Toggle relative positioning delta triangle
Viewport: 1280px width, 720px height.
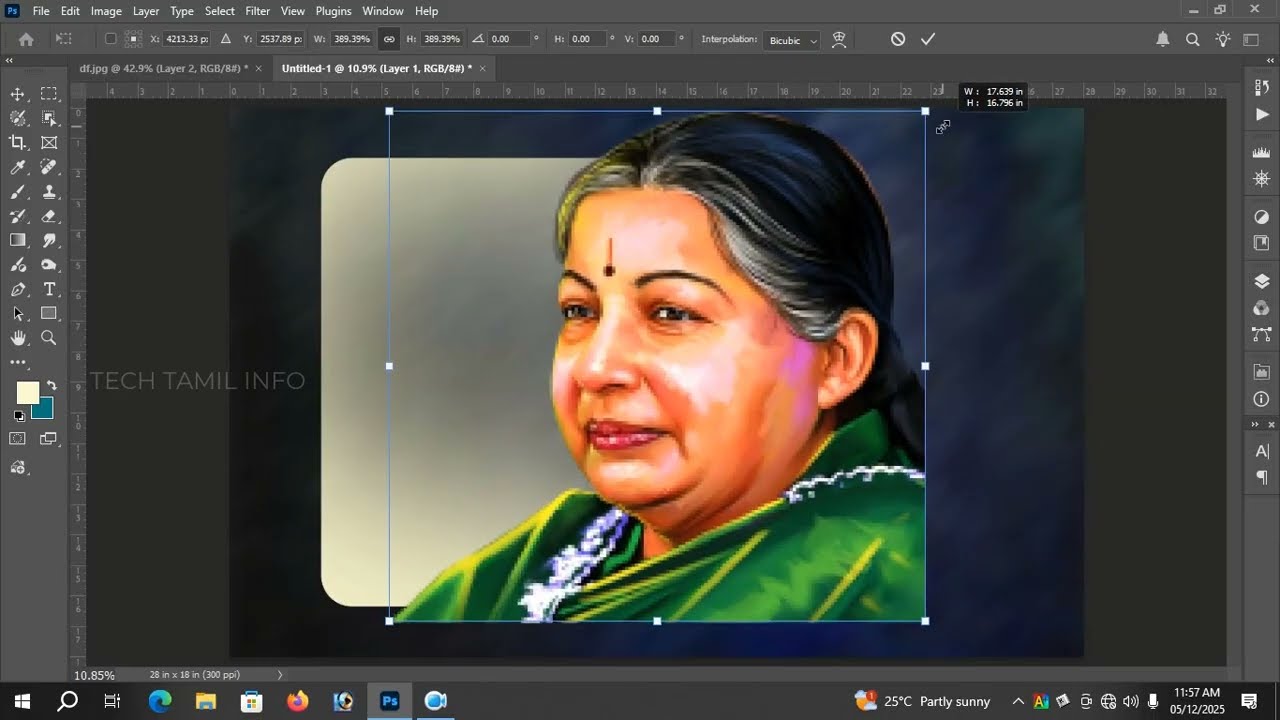coord(225,39)
